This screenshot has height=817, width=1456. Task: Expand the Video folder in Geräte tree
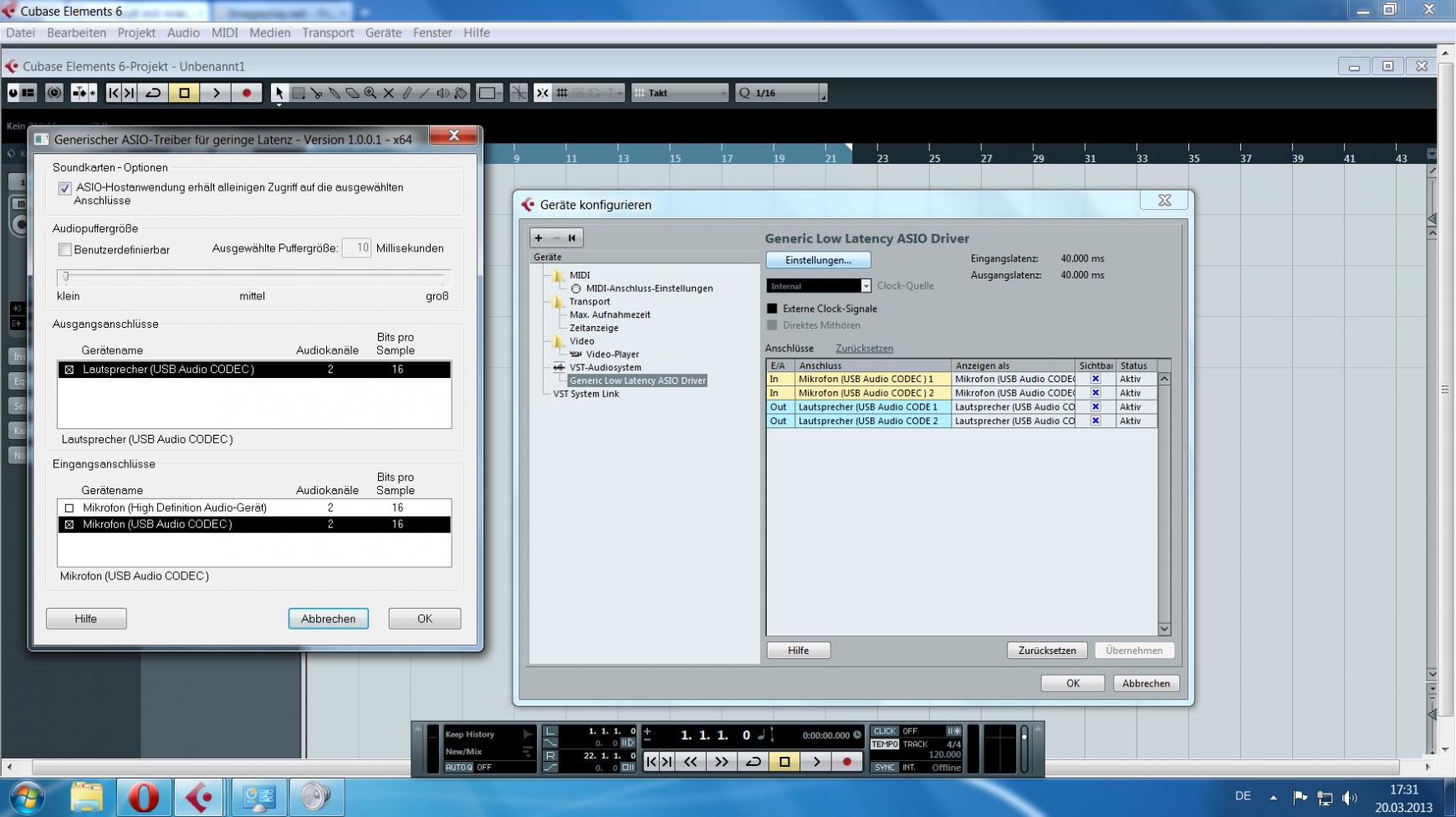click(559, 341)
